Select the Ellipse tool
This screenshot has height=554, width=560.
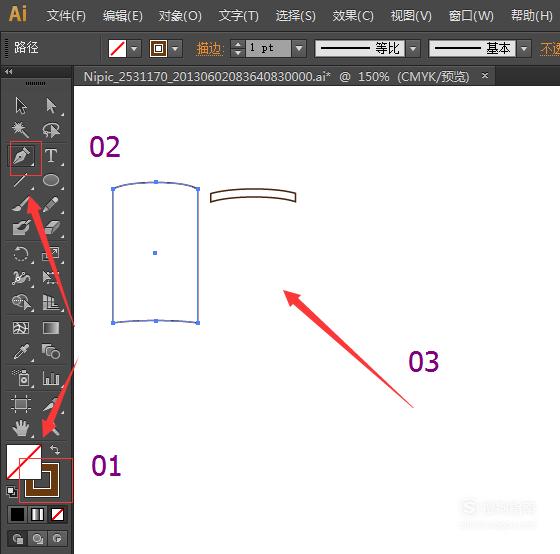click(51, 180)
